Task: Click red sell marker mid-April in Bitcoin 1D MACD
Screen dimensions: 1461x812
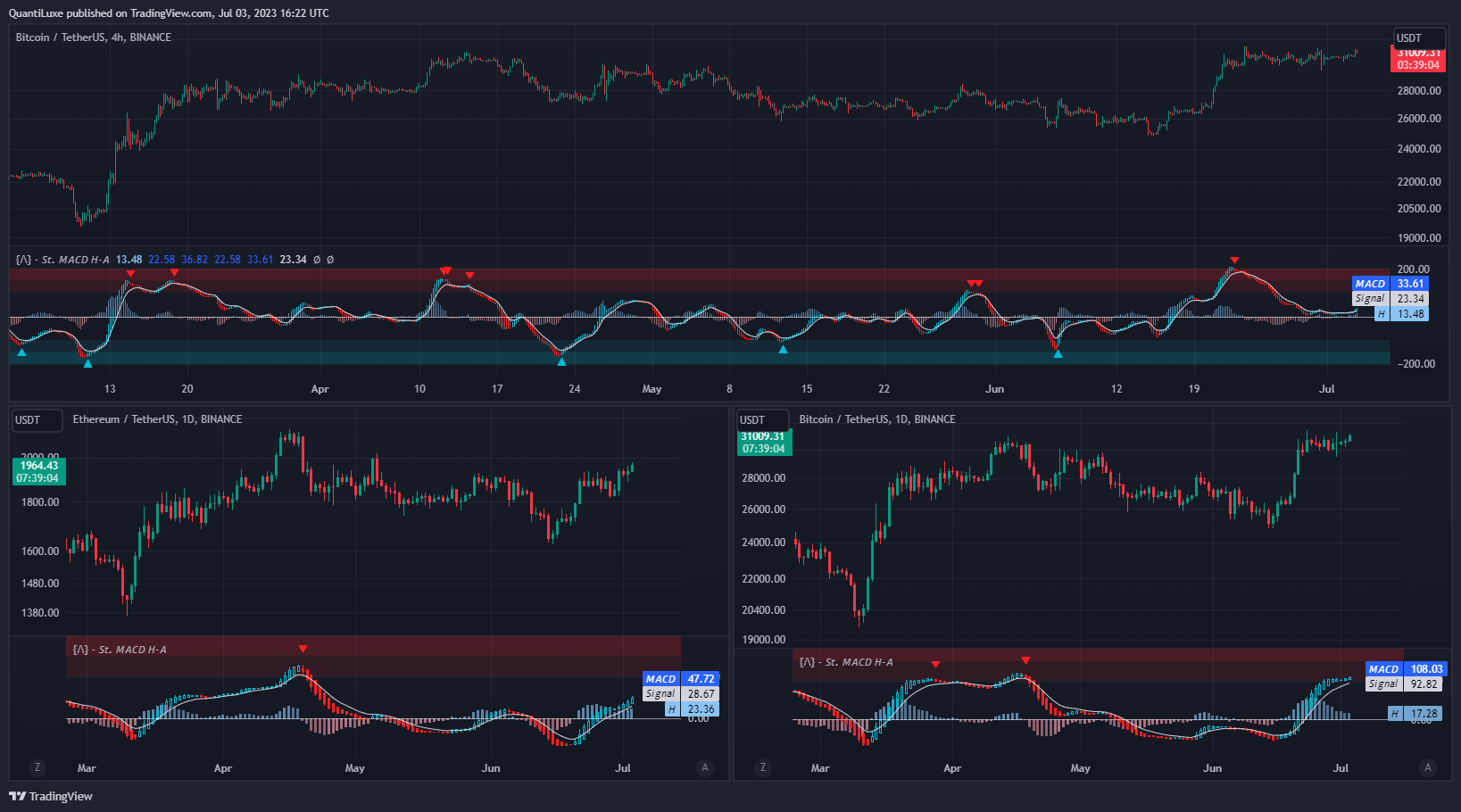Action: point(1026,660)
